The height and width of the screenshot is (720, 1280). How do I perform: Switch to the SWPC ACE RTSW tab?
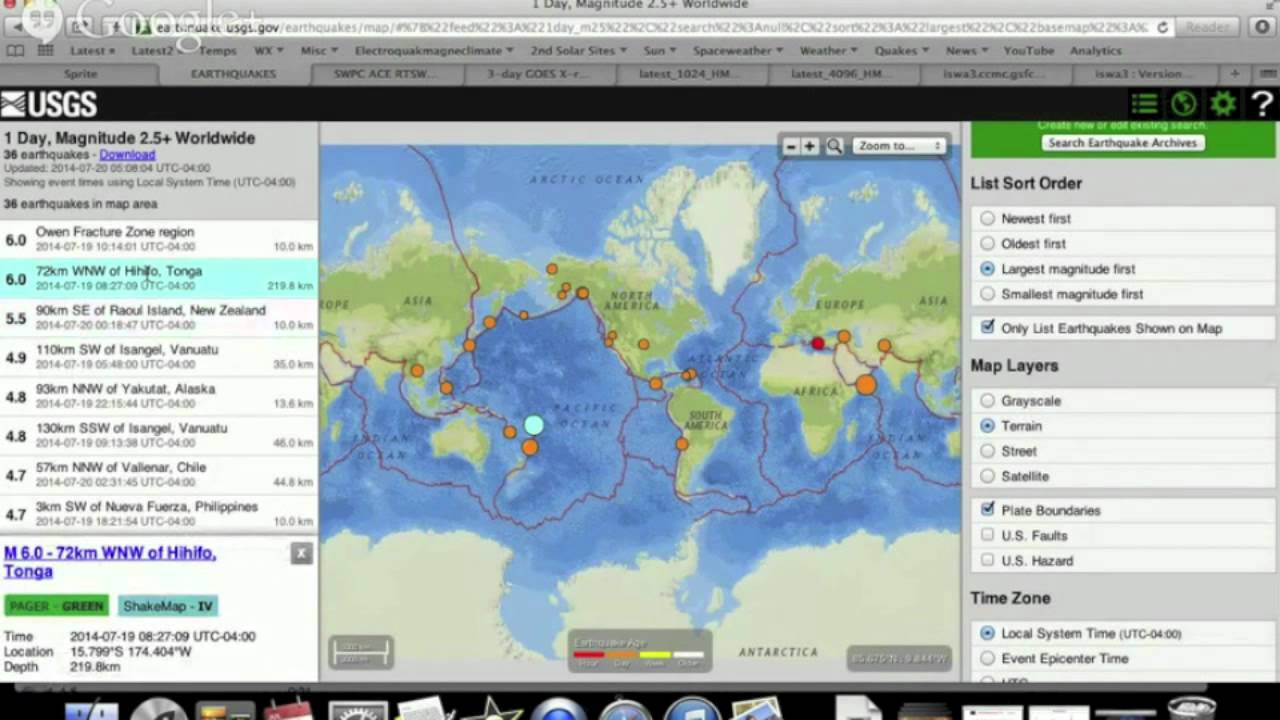385,74
